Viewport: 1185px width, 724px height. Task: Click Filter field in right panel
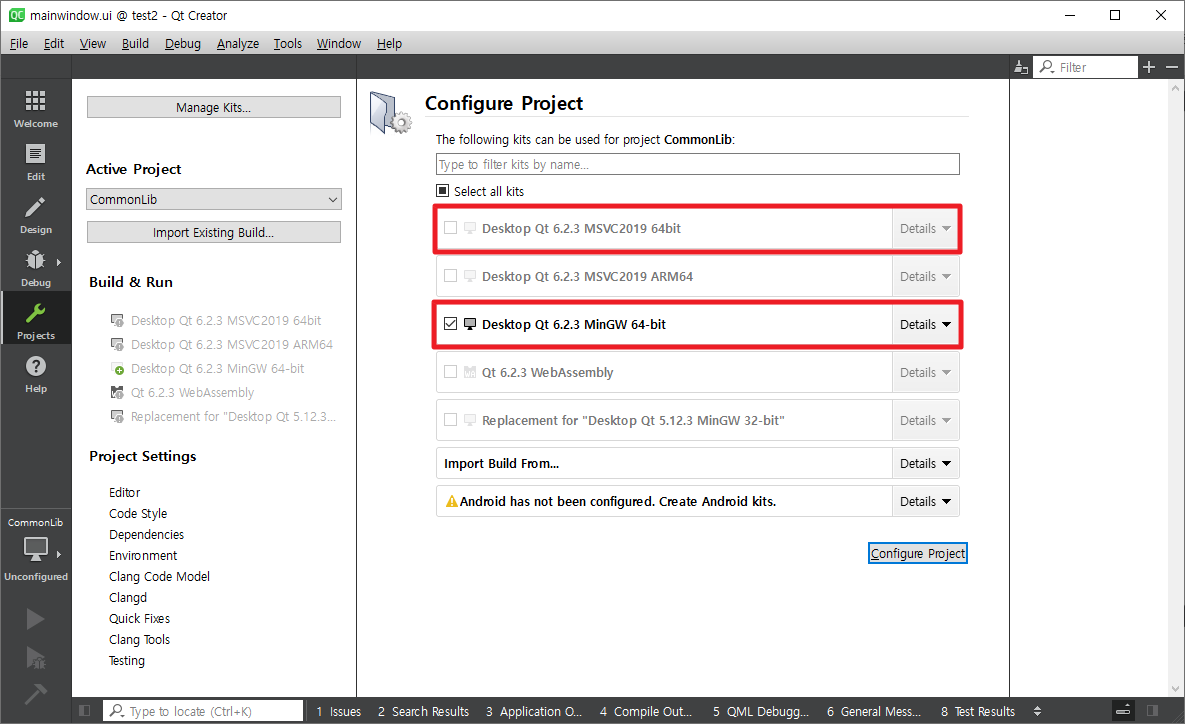click(x=1086, y=67)
